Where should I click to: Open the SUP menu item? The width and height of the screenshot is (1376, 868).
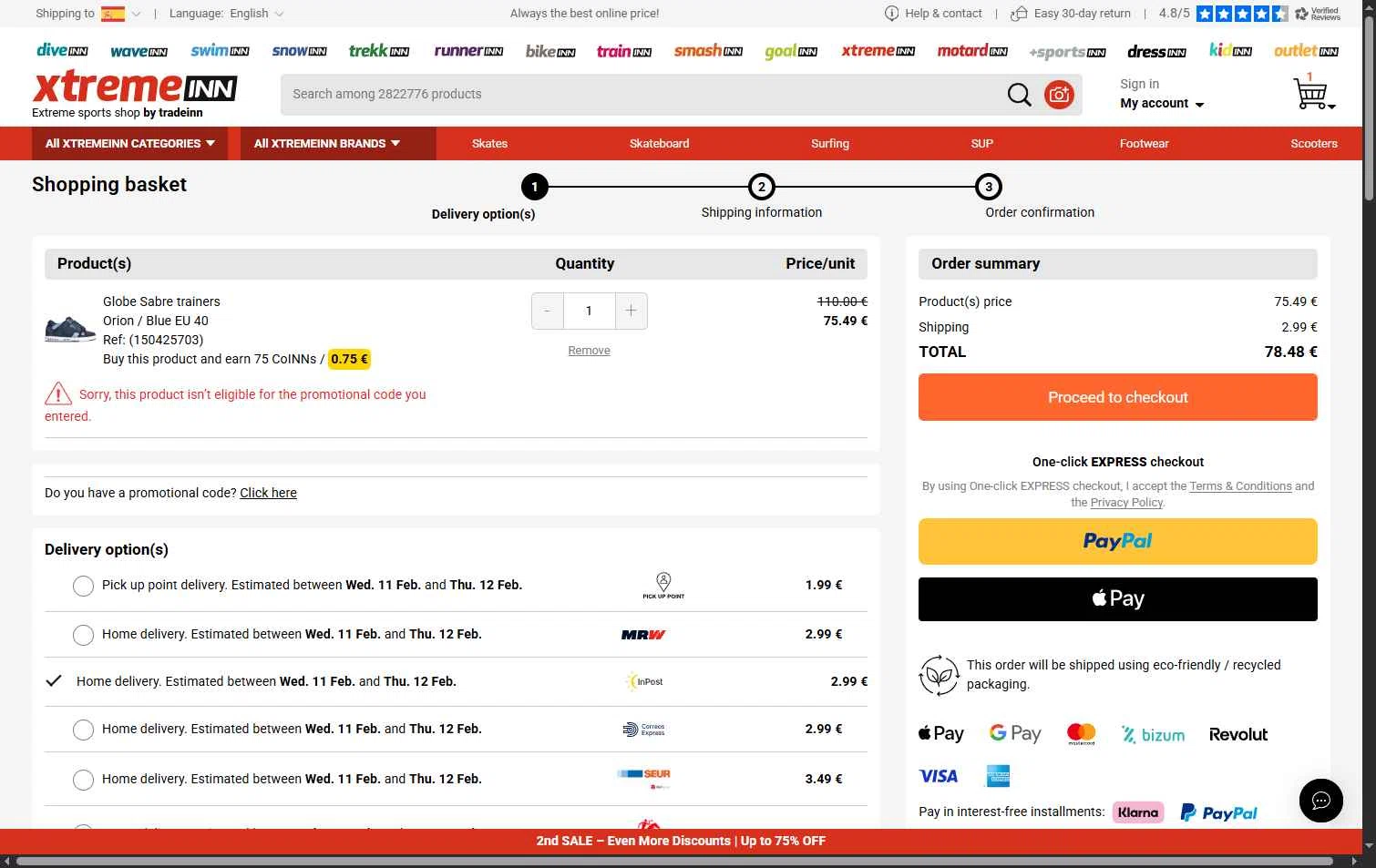pyautogui.click(x=981, y=144)
